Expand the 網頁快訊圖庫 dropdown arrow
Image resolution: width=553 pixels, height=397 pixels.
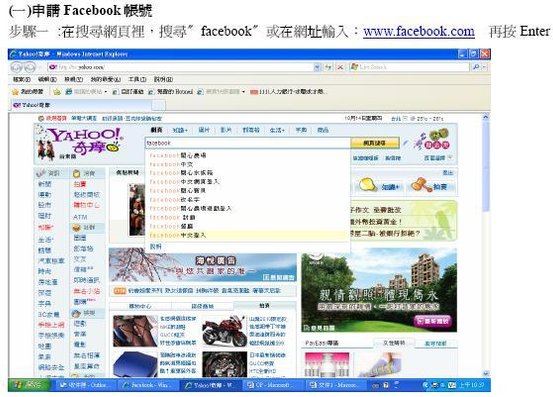(243, 92)
